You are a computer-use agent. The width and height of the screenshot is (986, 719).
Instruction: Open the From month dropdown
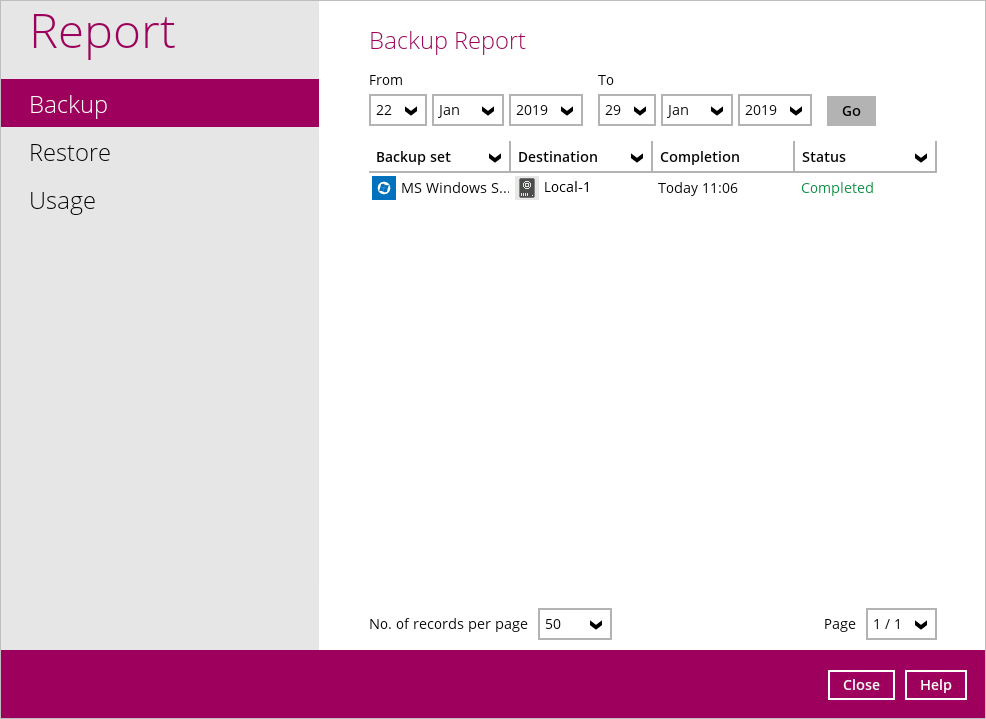point(468,110)
